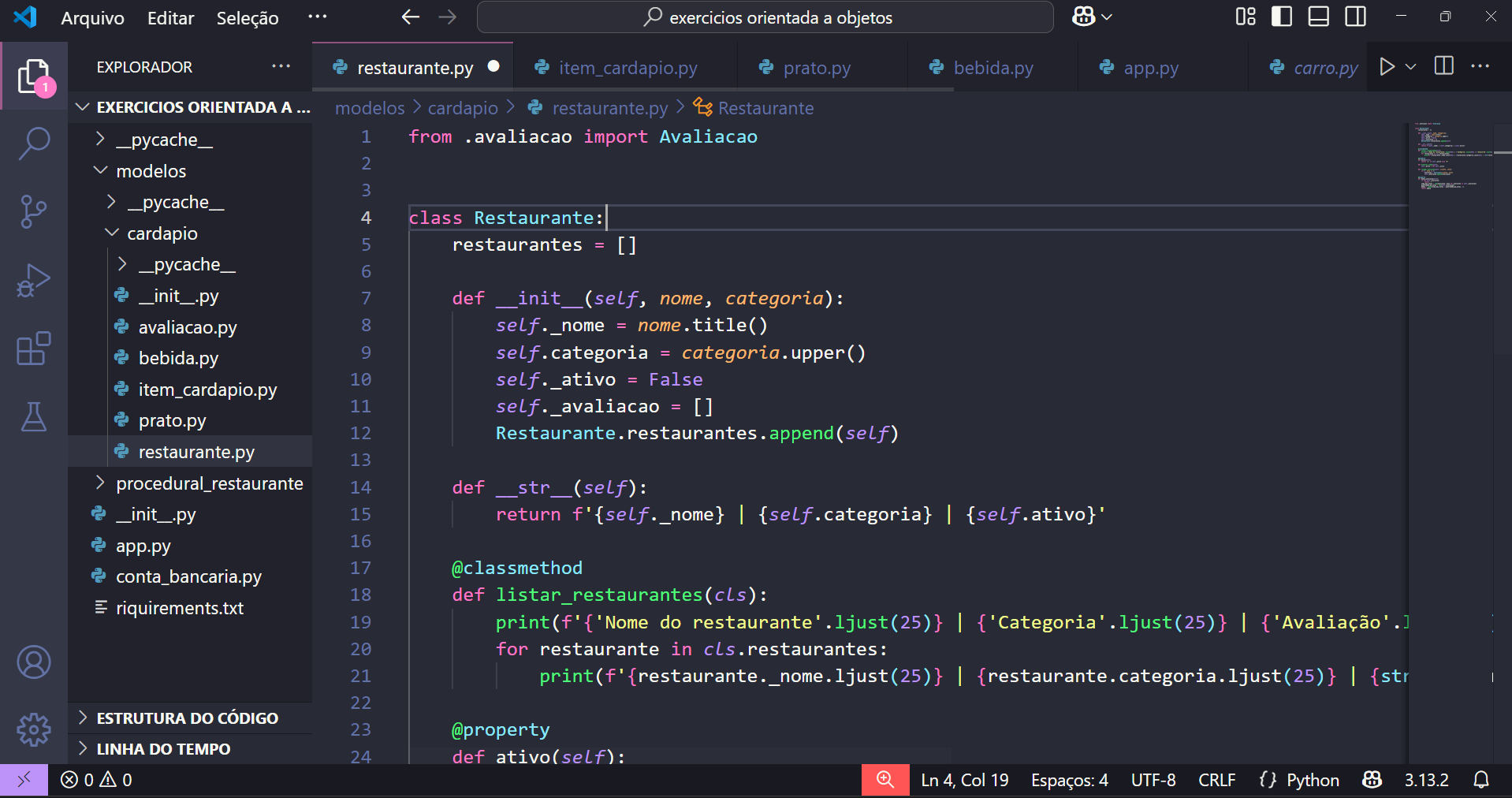Open the Accounts icon in activity bar
The width and height of the screenshot is (1512, 798).
[x=34, y=662]
